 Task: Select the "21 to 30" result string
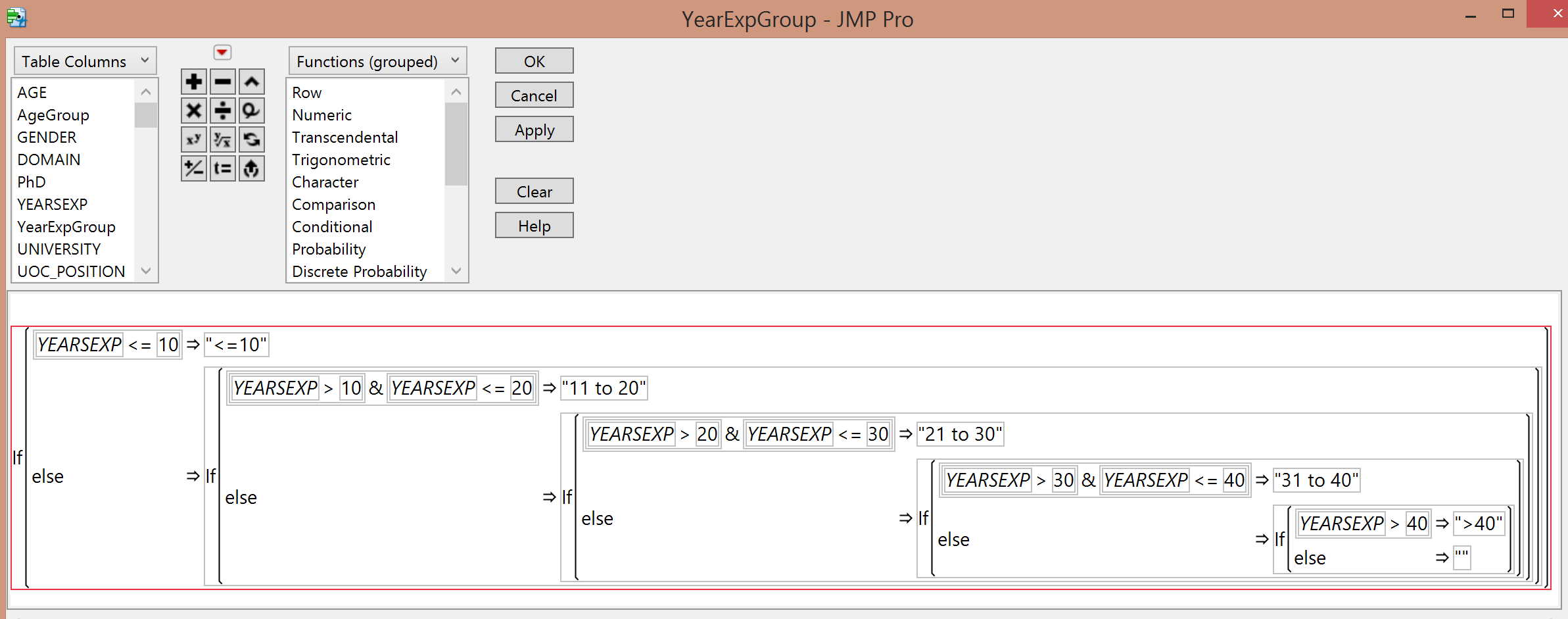pos(961,434)
